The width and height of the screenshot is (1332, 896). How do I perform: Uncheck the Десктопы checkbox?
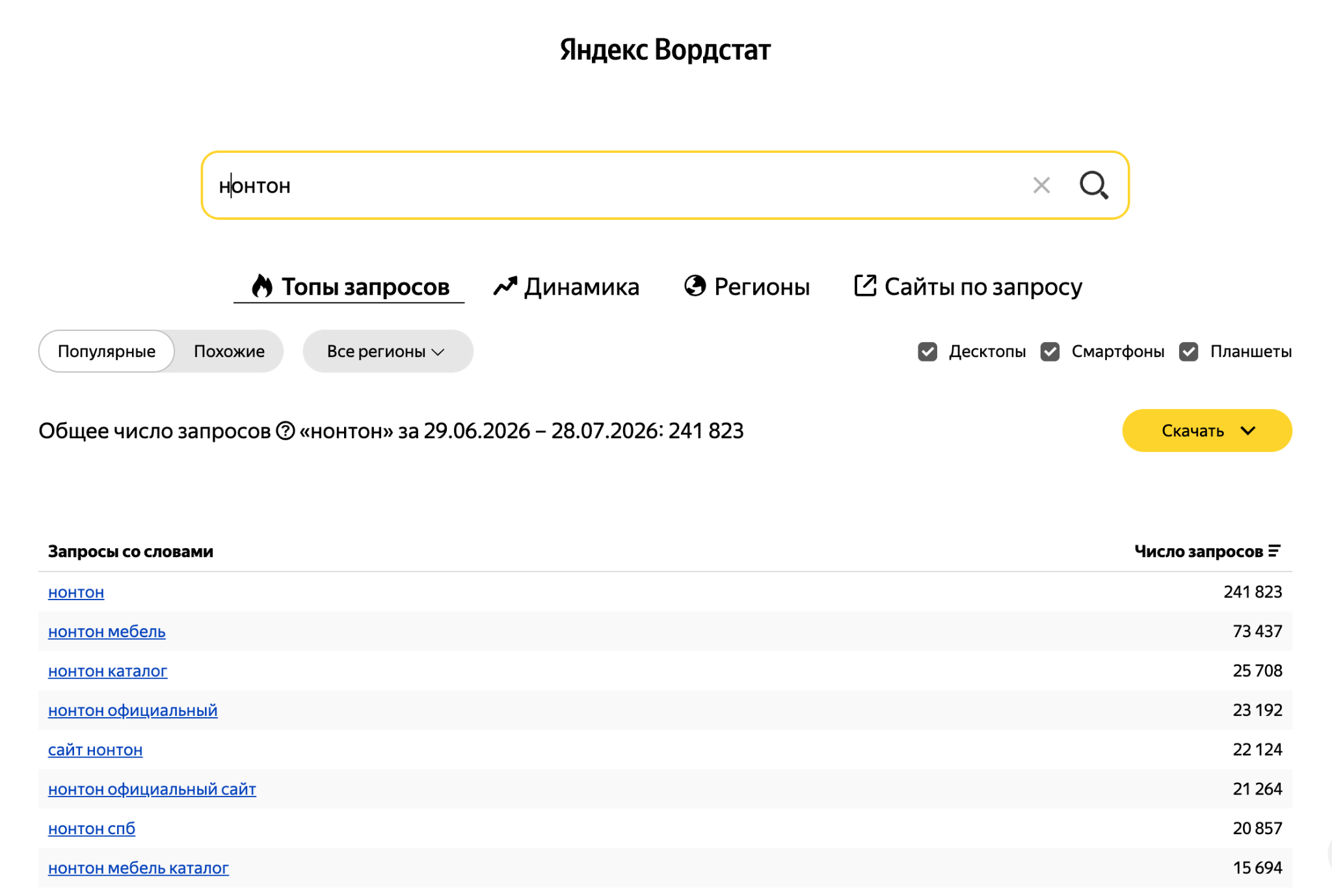[927, 352]
